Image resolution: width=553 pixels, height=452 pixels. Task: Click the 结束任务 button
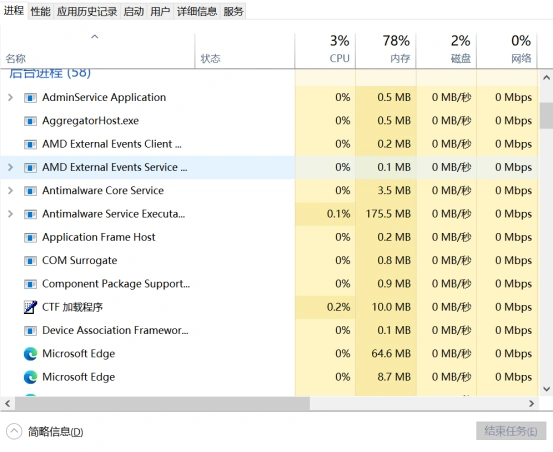coord(511,431)
